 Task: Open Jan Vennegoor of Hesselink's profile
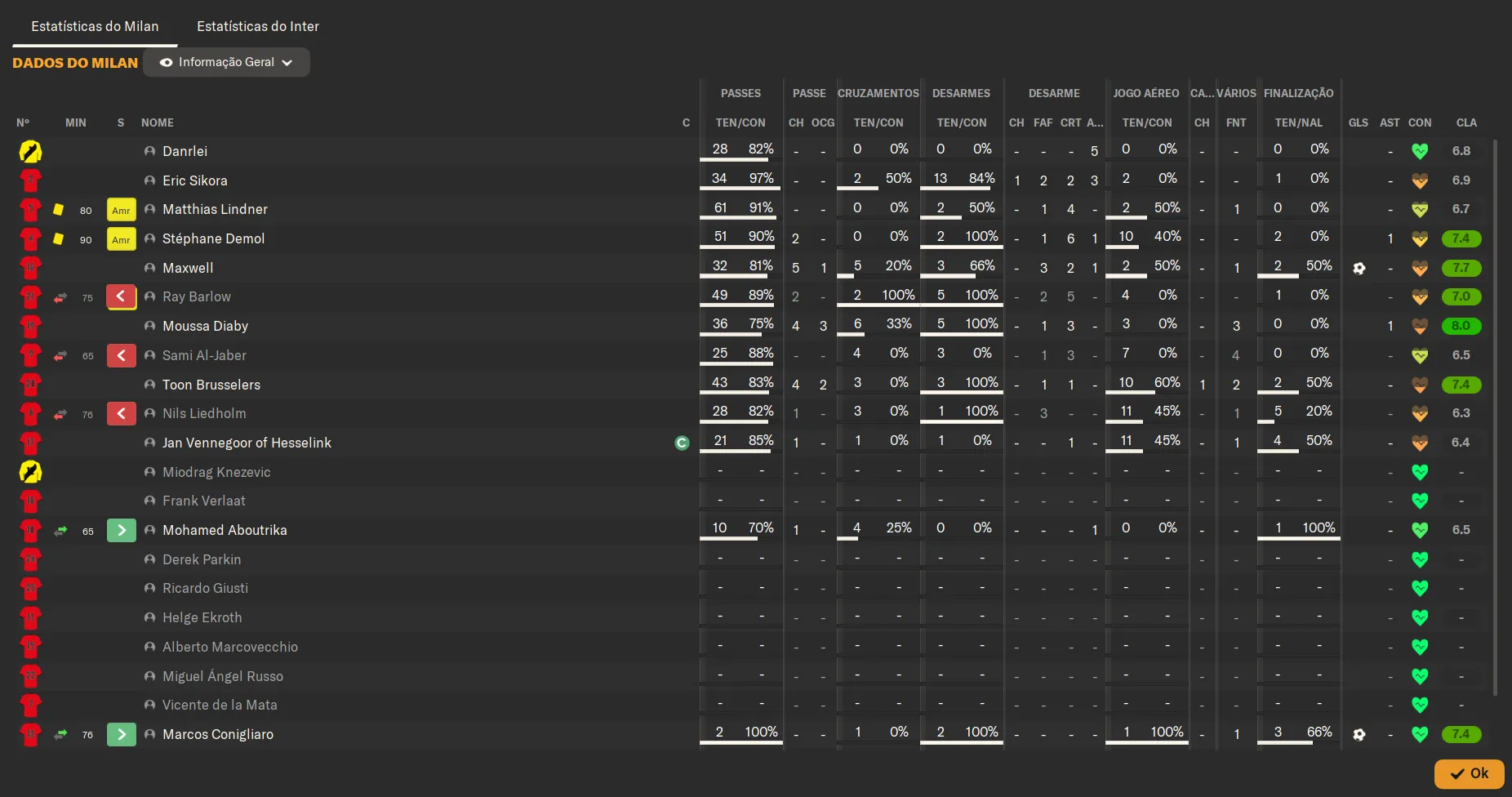247,443
